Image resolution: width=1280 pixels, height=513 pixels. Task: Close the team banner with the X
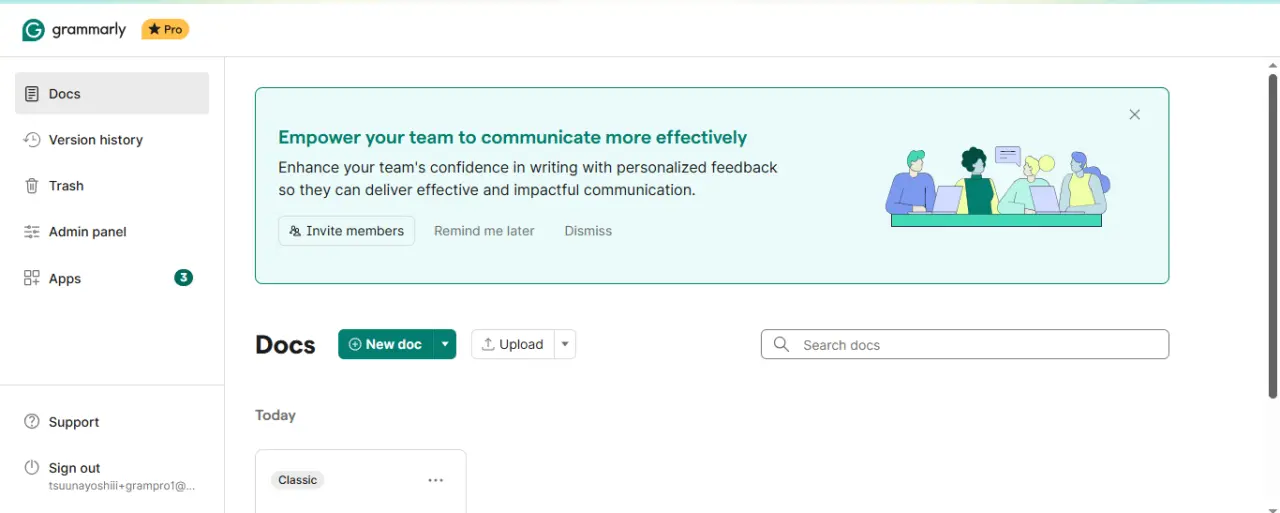[x=1134, y=114]
